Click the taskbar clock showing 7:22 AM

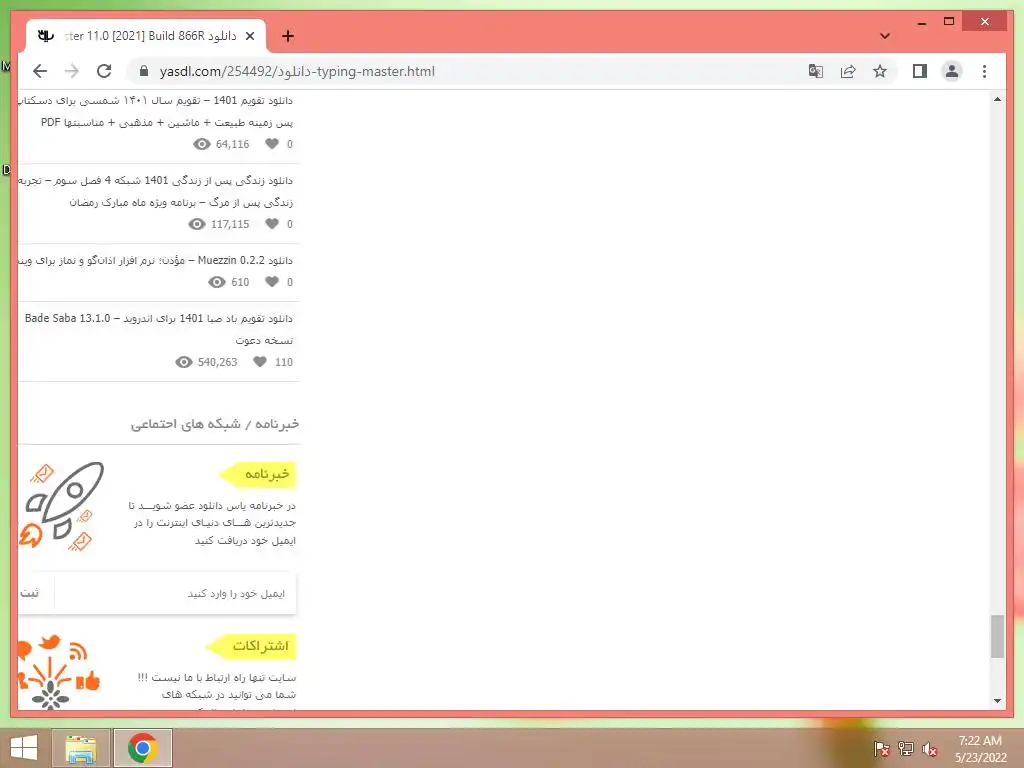(980, 748)
